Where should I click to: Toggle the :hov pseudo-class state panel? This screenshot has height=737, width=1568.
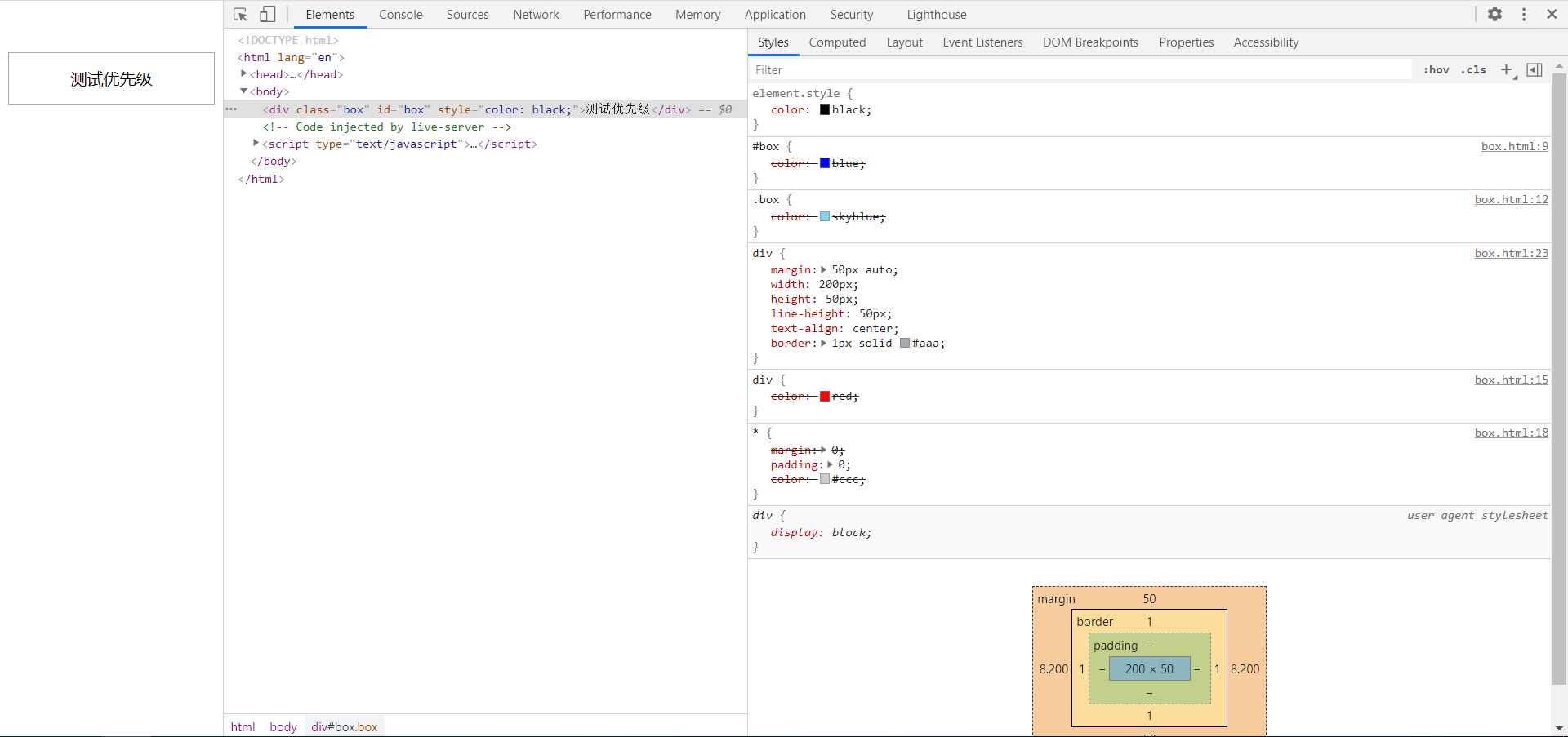[x=1436, y=70]
